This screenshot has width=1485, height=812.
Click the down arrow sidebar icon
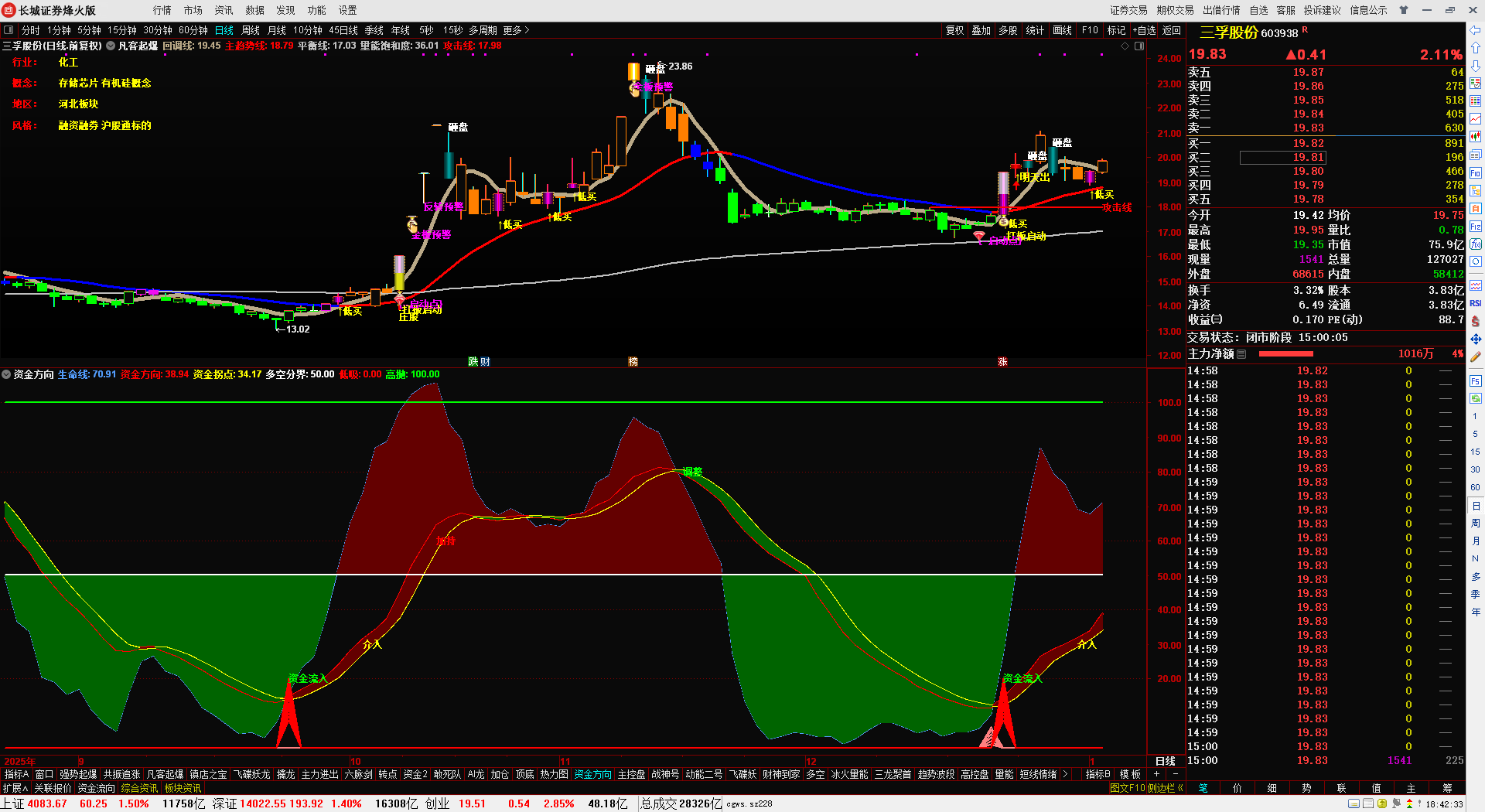coord(1476,66)
